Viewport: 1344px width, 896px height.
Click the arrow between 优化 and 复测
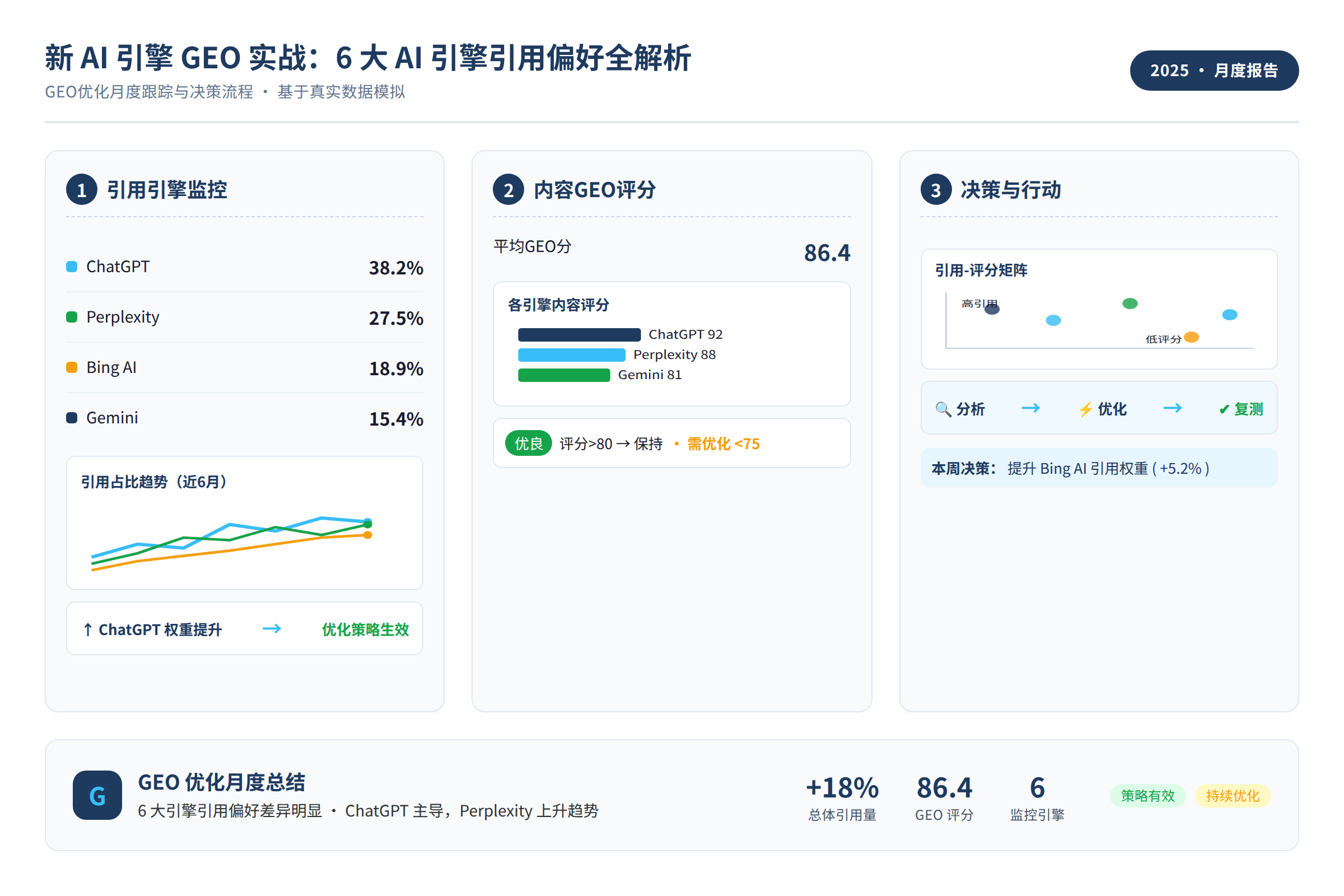click(1173, 408)
